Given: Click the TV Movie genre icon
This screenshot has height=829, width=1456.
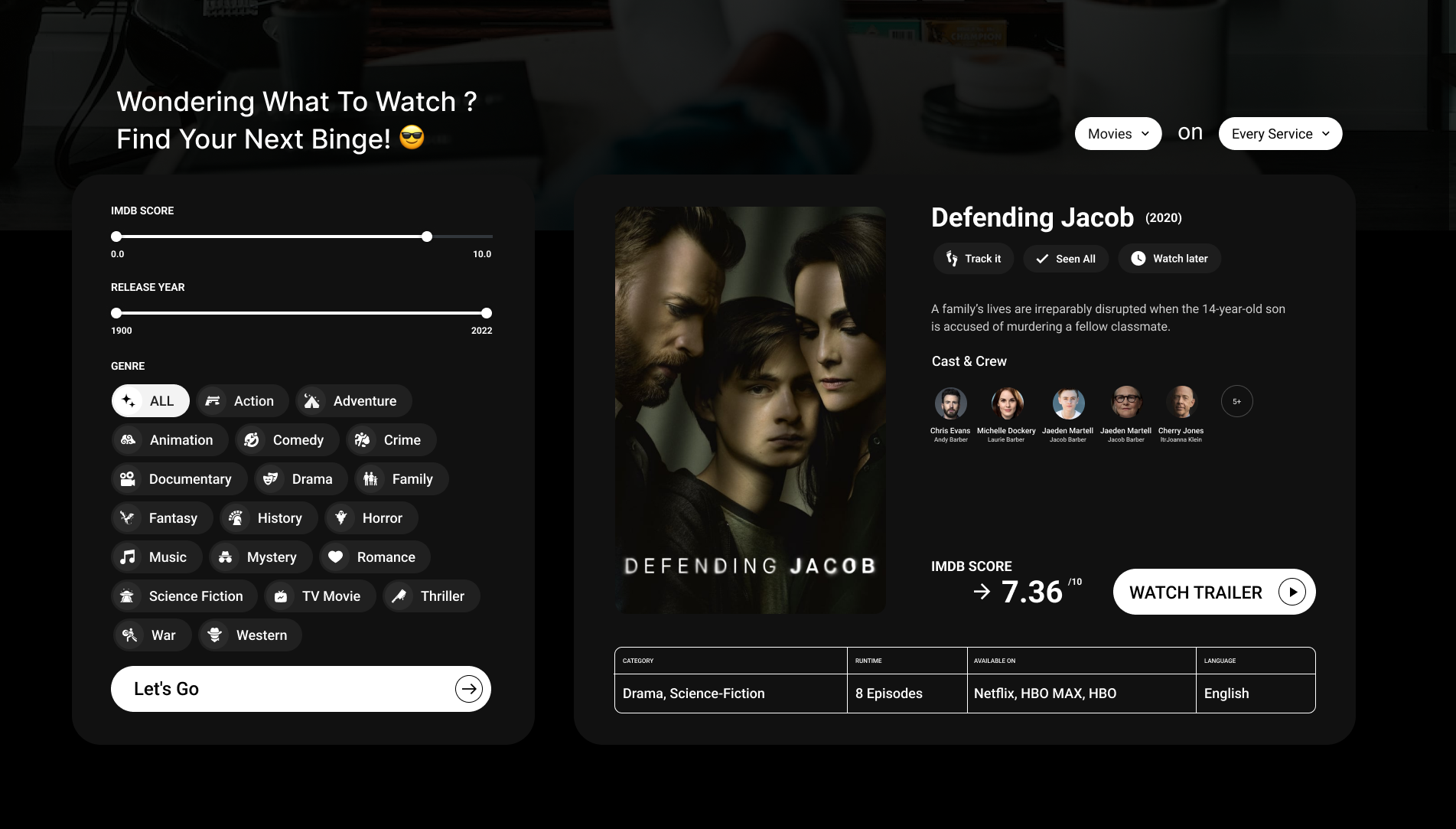Looking at the screenshot, I should coord(281,596).
